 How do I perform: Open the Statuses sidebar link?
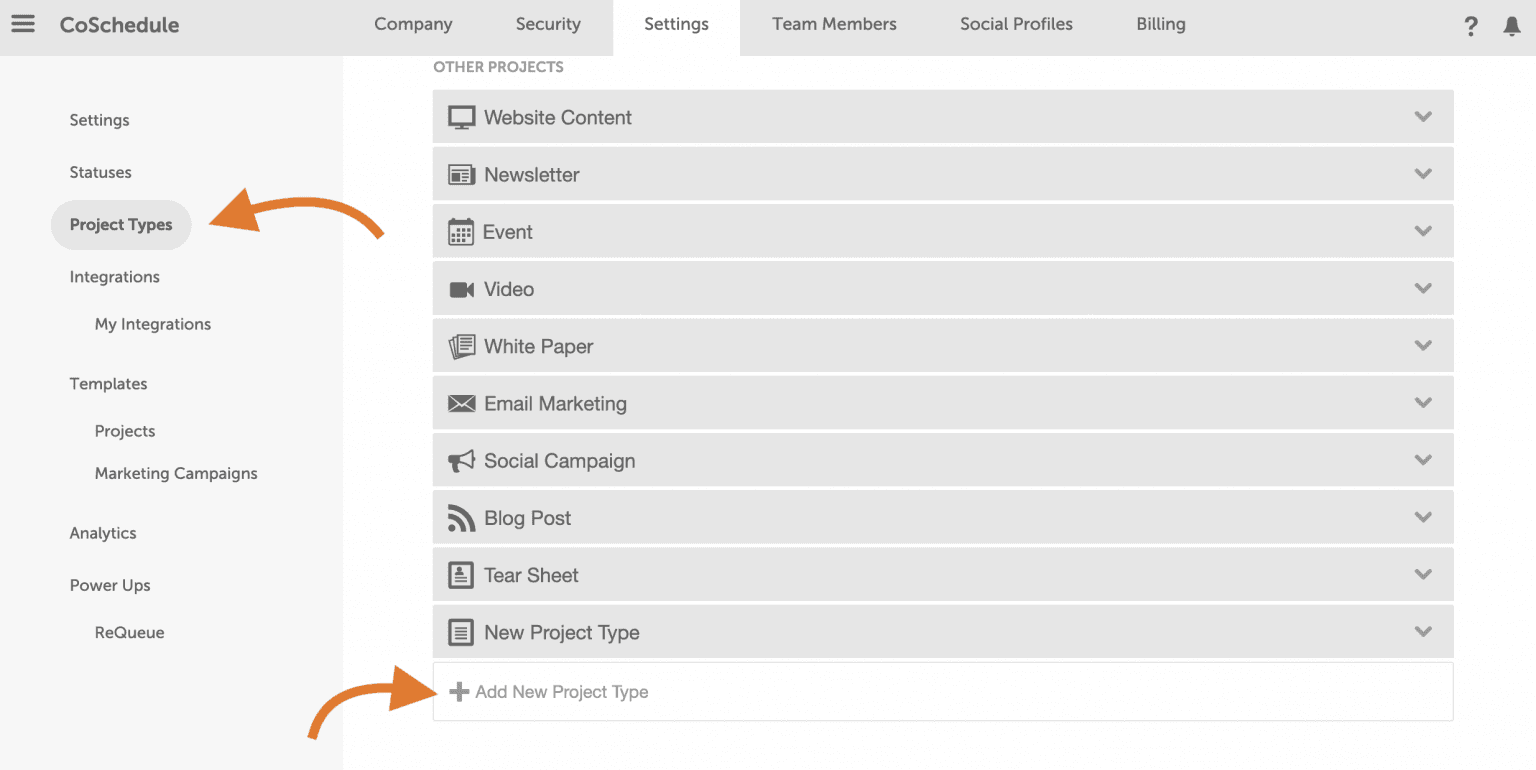tap(100, 172)
